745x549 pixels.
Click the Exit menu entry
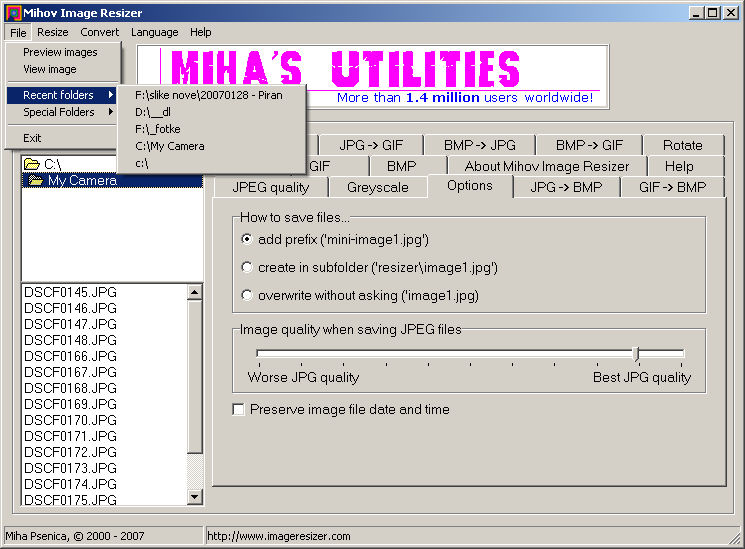click(33, 138)
